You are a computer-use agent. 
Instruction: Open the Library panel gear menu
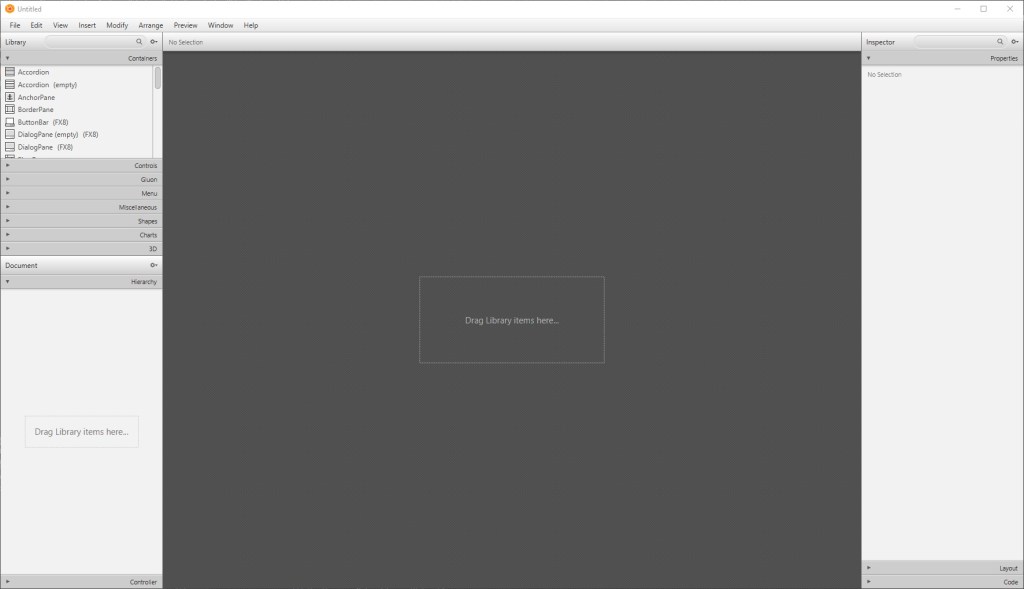point(153,42)
